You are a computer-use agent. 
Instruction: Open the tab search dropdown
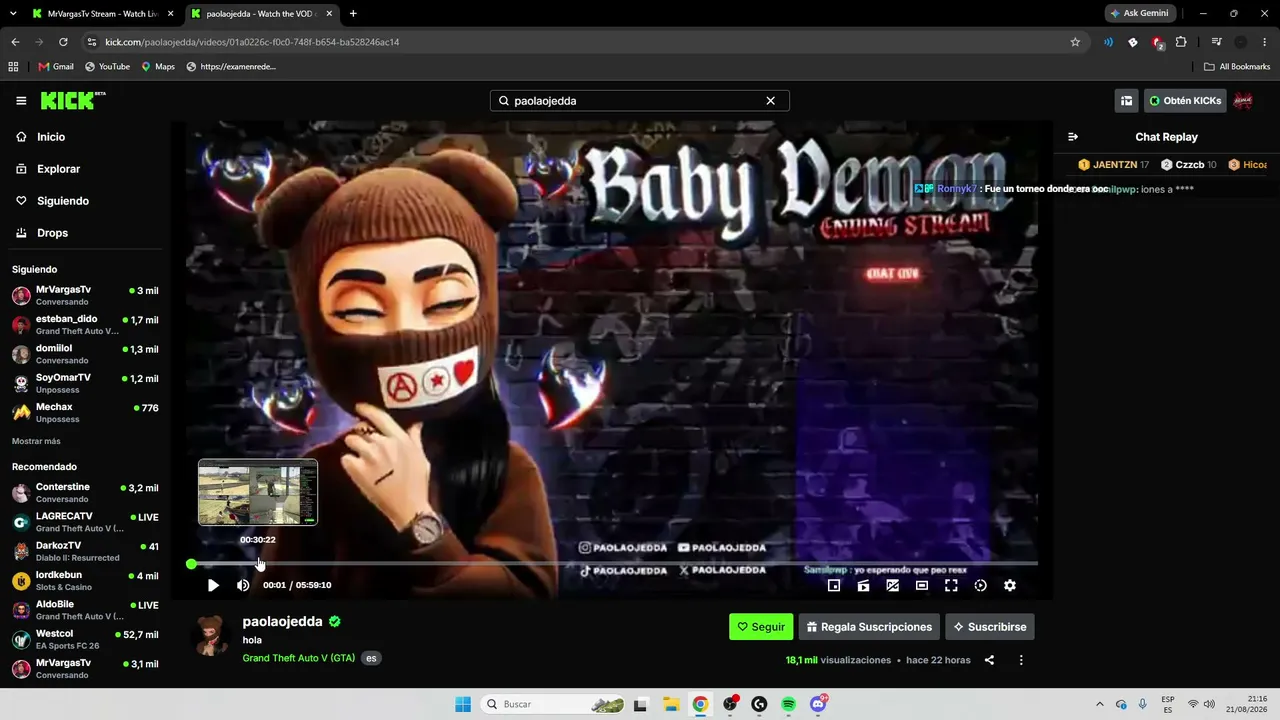click(13, 14)
